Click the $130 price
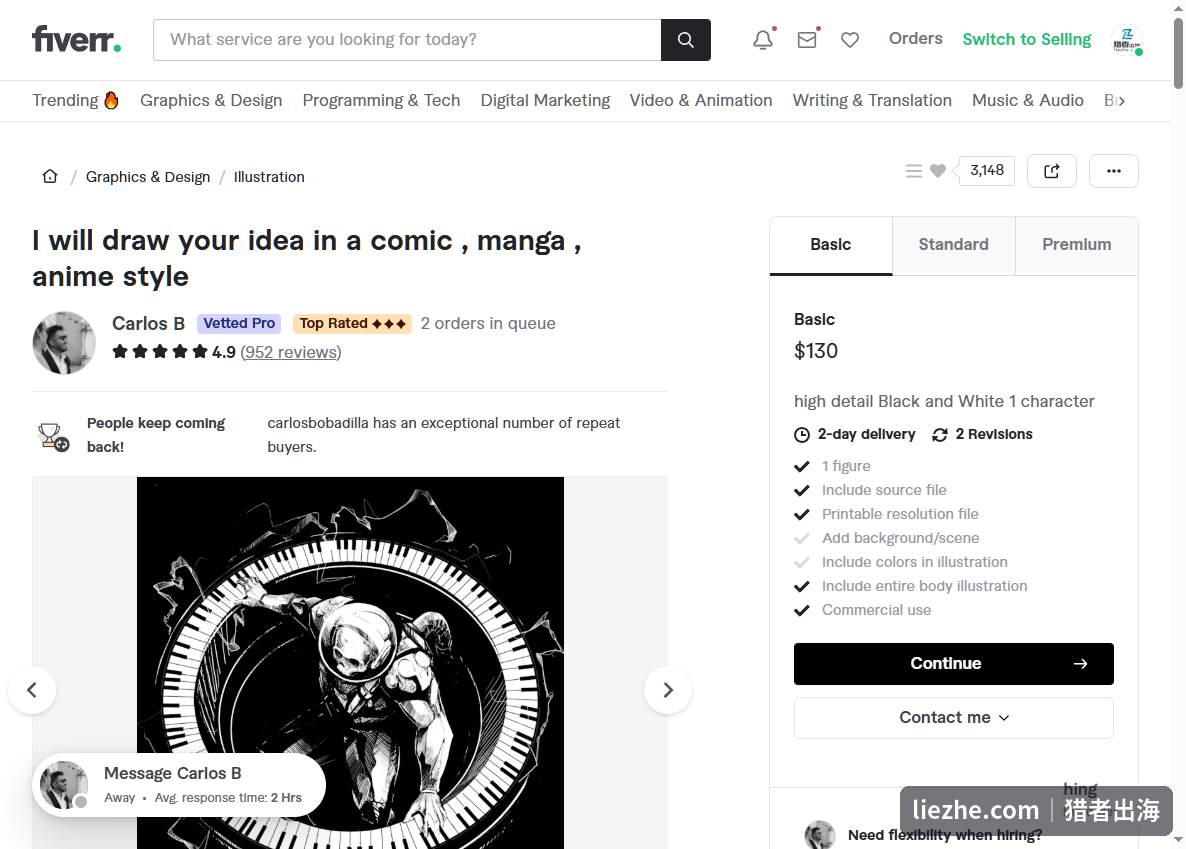 pyautogui.click(x=816, y=351)
